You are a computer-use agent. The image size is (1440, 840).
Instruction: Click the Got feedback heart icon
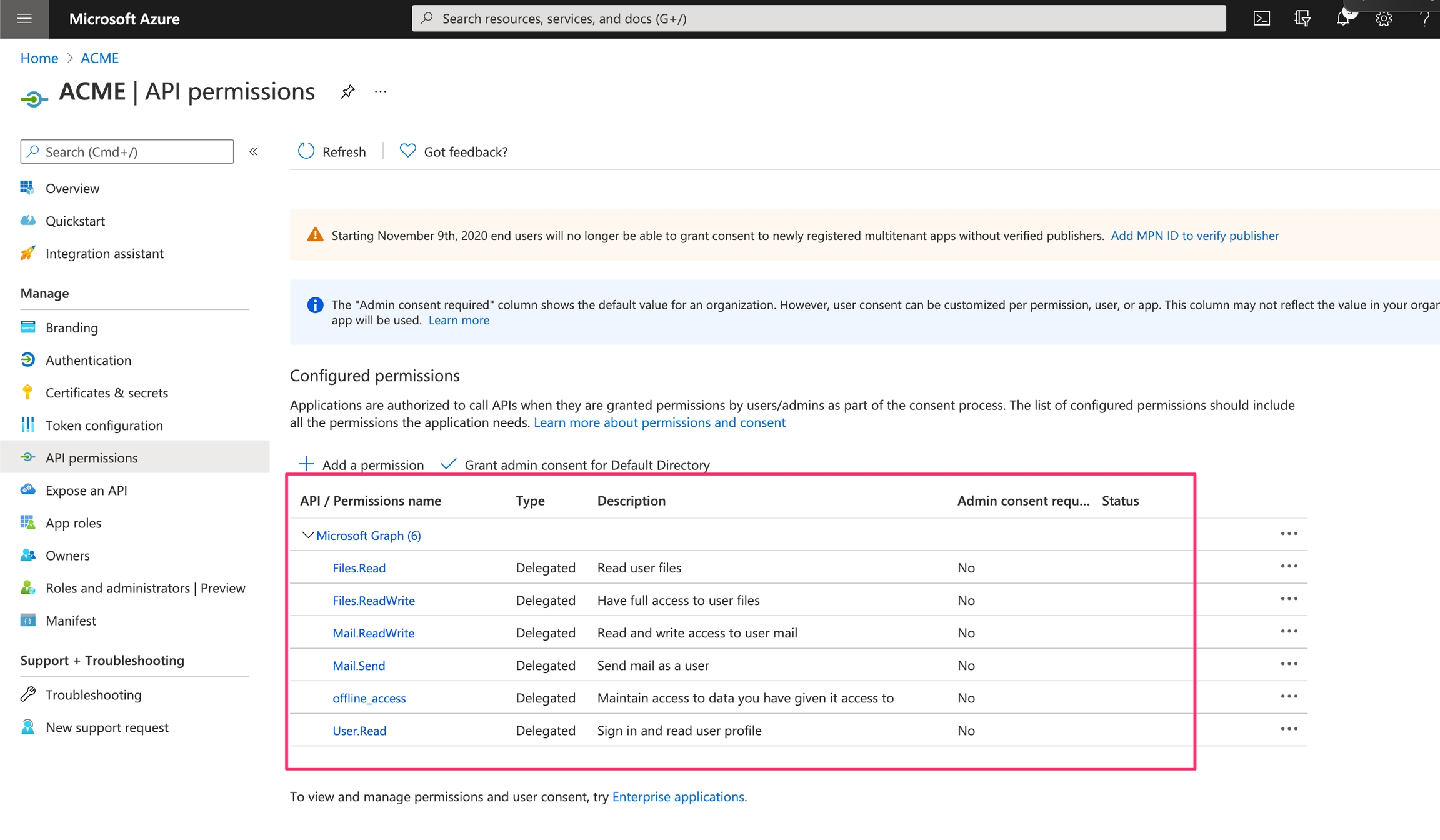coord(407,151)
